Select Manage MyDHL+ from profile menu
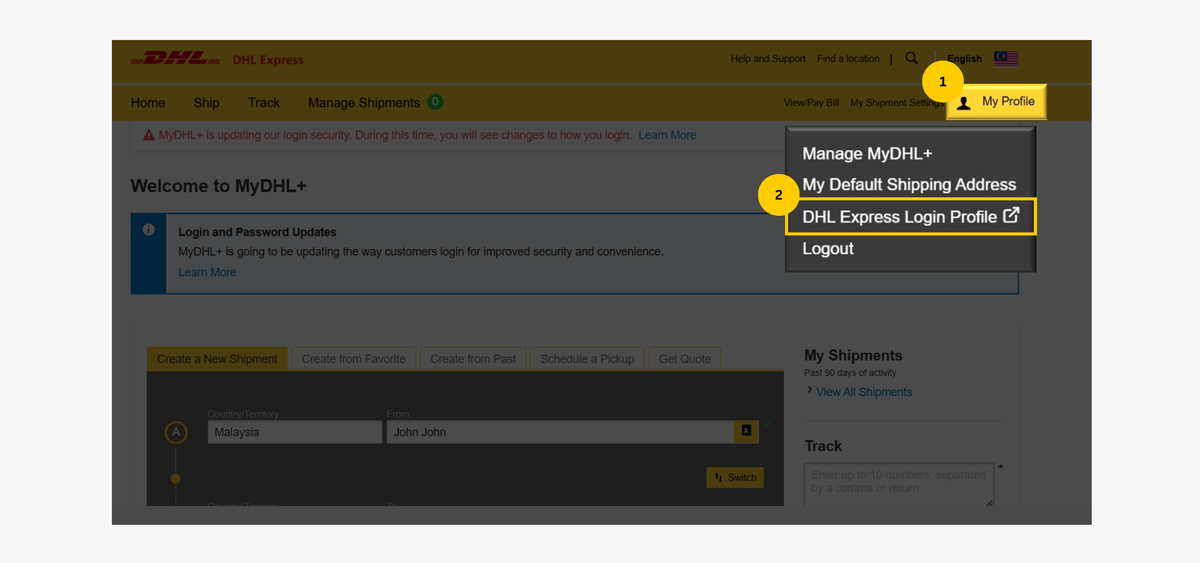Screen dimensions: 1200x563 [867, 154]
